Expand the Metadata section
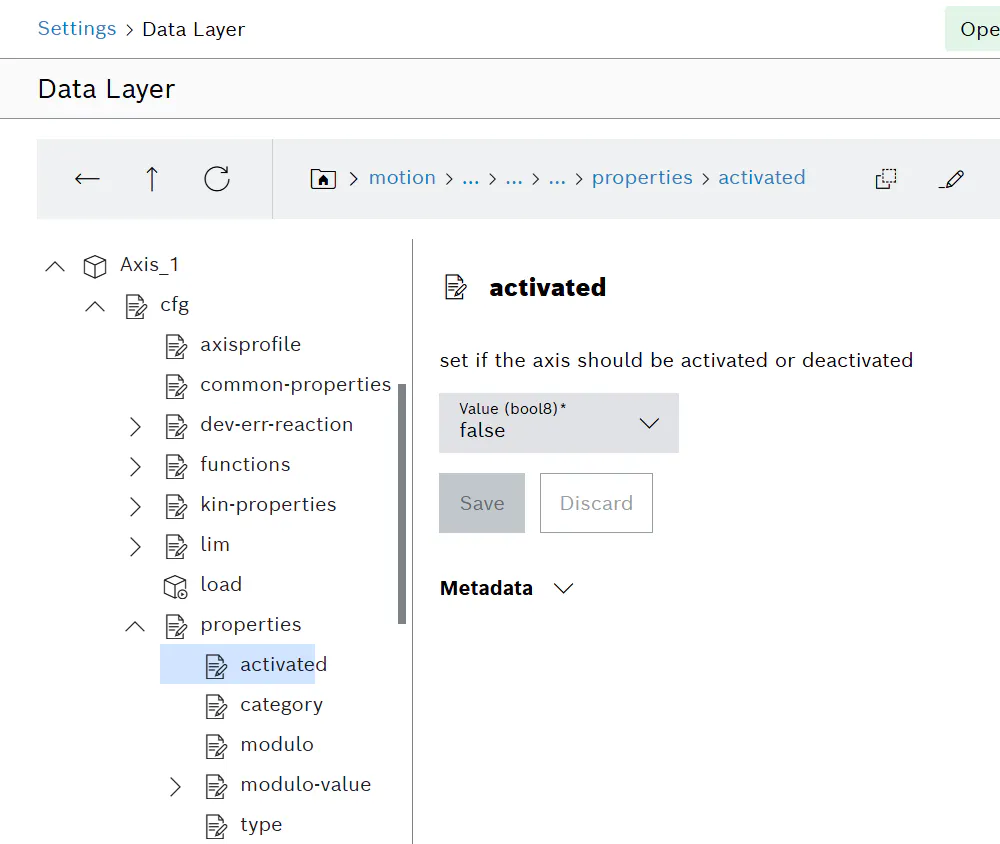1000x844 pixels. coord(563,588)
